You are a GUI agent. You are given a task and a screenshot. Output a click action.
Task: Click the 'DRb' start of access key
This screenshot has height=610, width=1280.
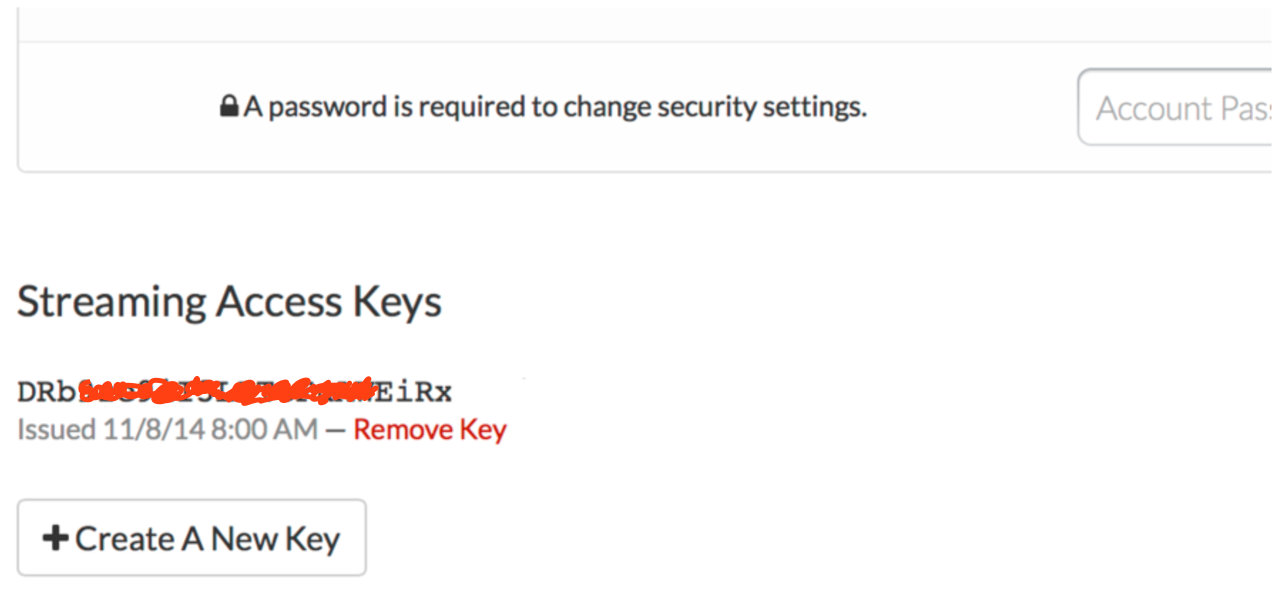point(47,392)
